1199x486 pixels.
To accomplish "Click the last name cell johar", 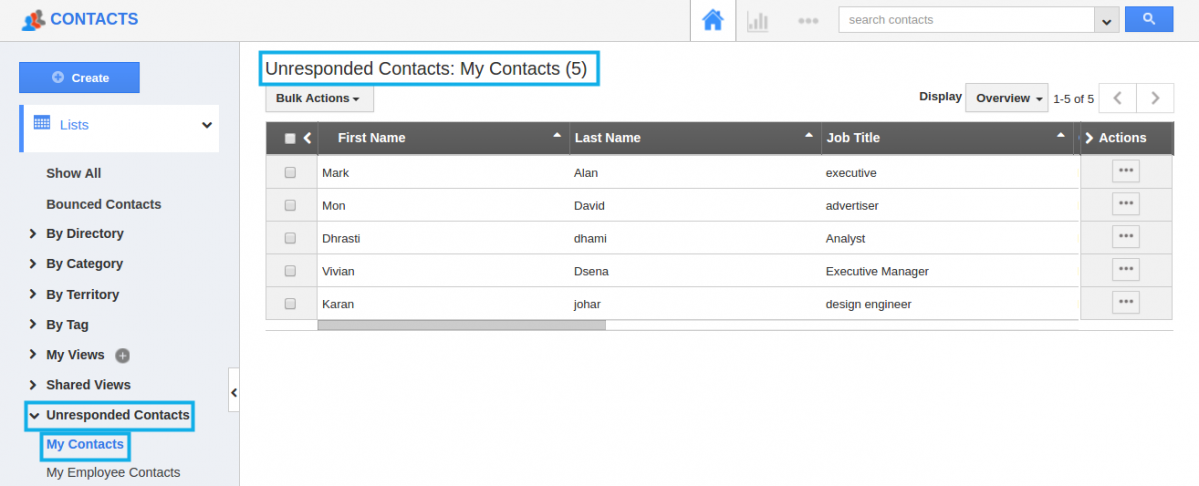I will (x=587, y=304).
